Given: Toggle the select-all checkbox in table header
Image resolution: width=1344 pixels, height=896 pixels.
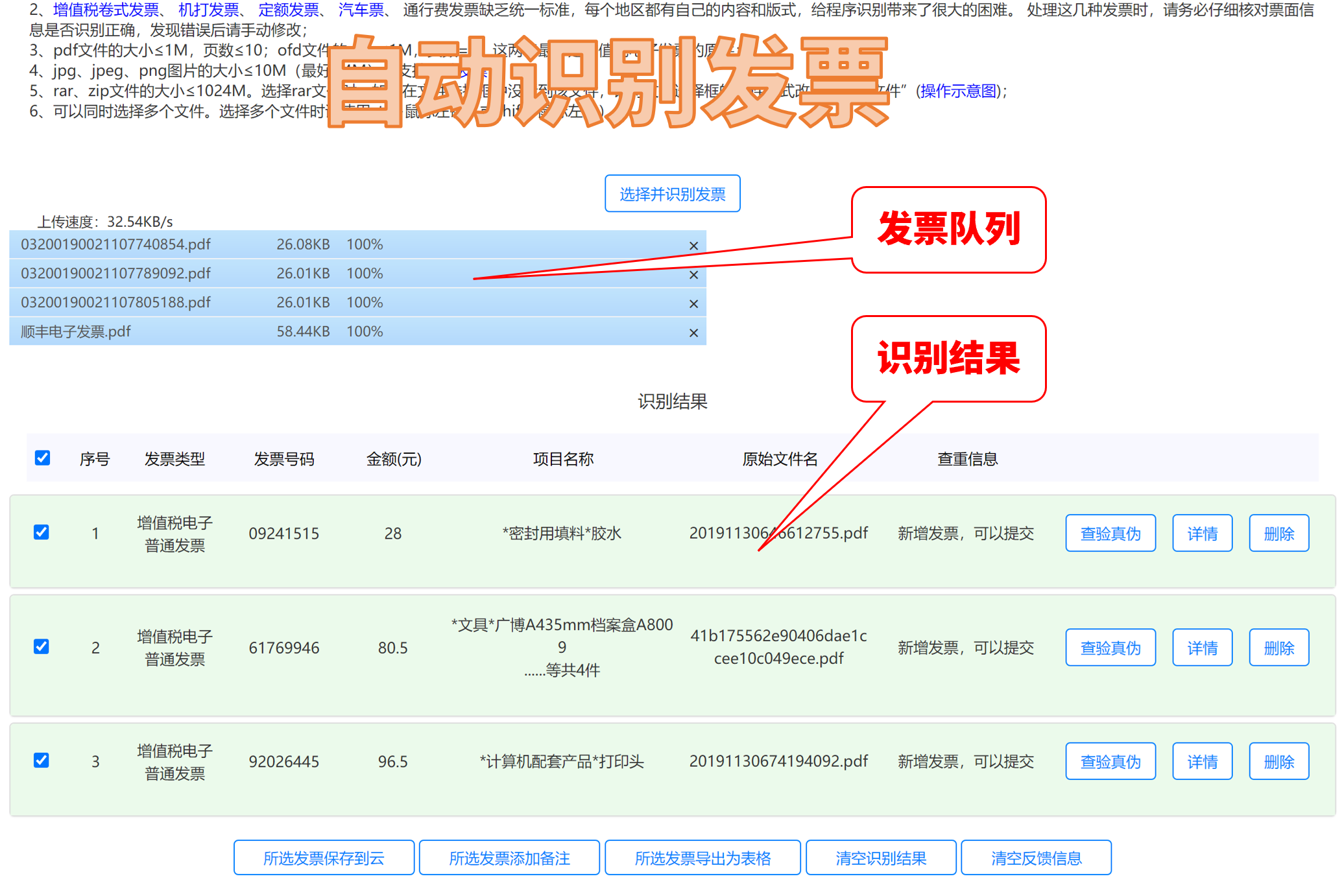Looking at the screenshot, I should click(43, 458).
